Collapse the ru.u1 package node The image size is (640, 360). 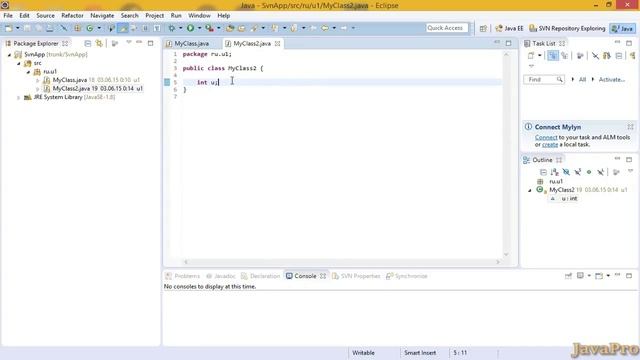point(28,72)
